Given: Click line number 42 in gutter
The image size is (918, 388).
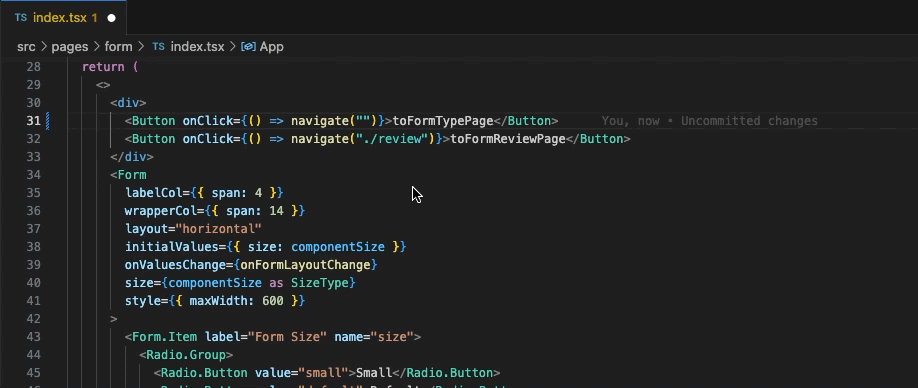Looking at the screenshot, I should [34, 319].
